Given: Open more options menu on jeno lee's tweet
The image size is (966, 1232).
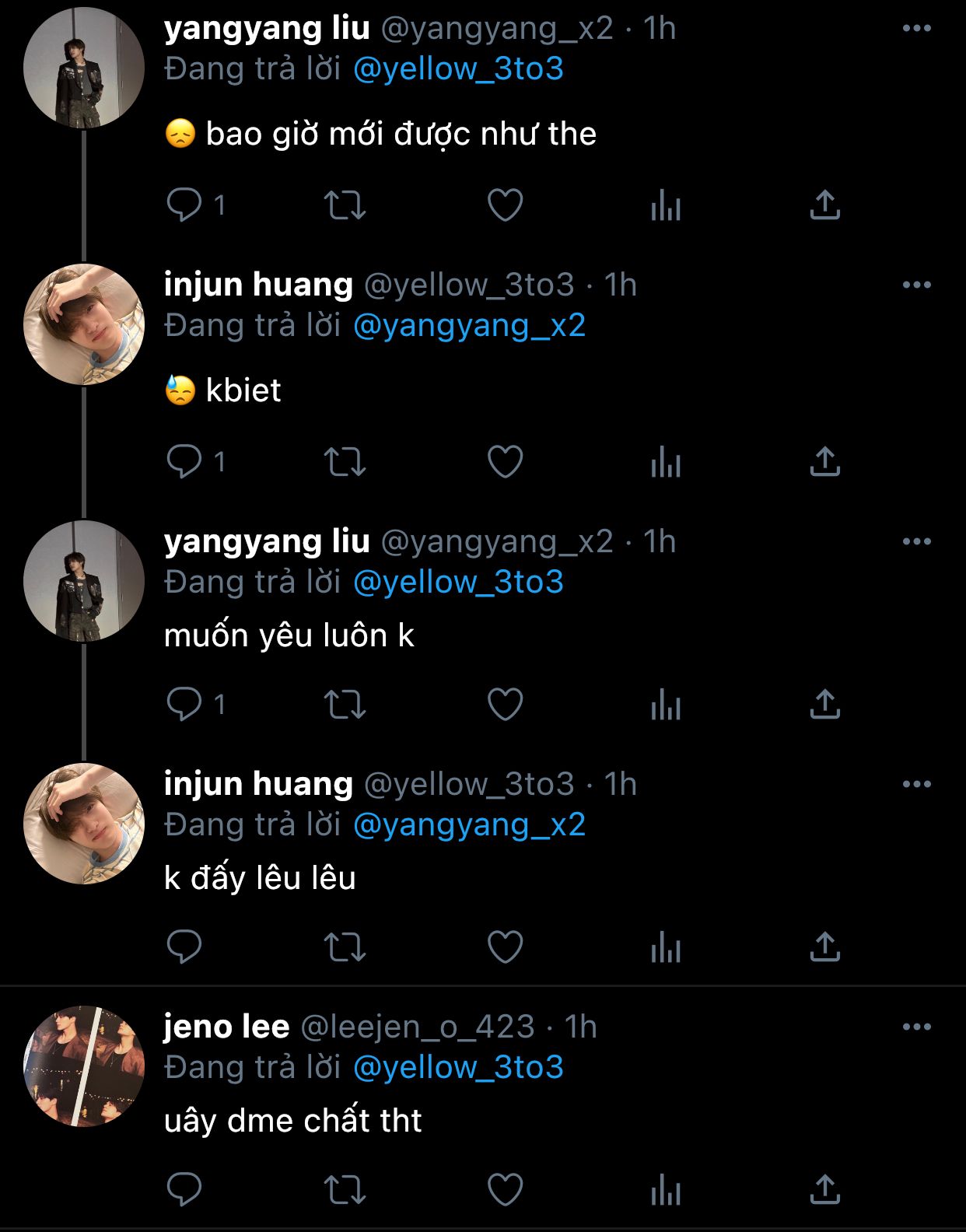Looking at the screenshot, I should click(917, 1027).
